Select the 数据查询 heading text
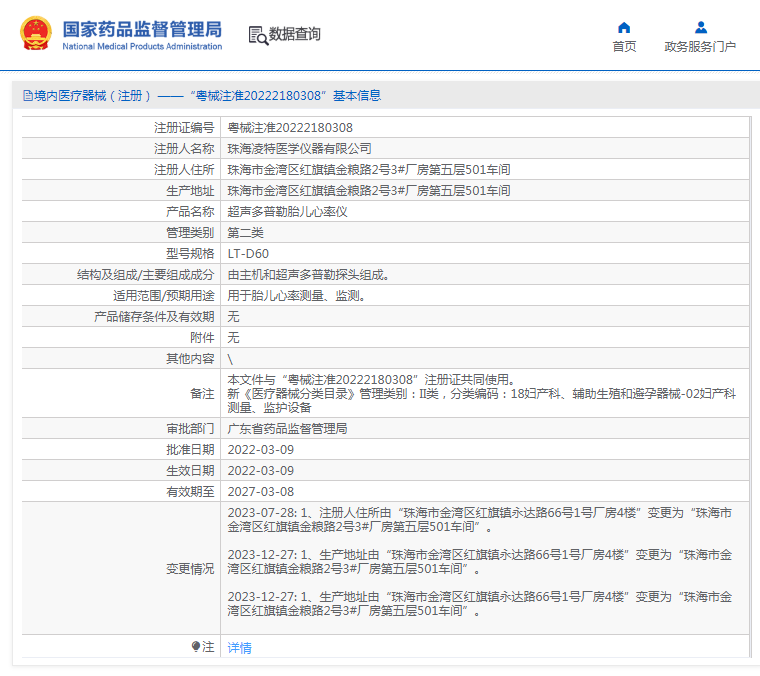 click(295, 34)
